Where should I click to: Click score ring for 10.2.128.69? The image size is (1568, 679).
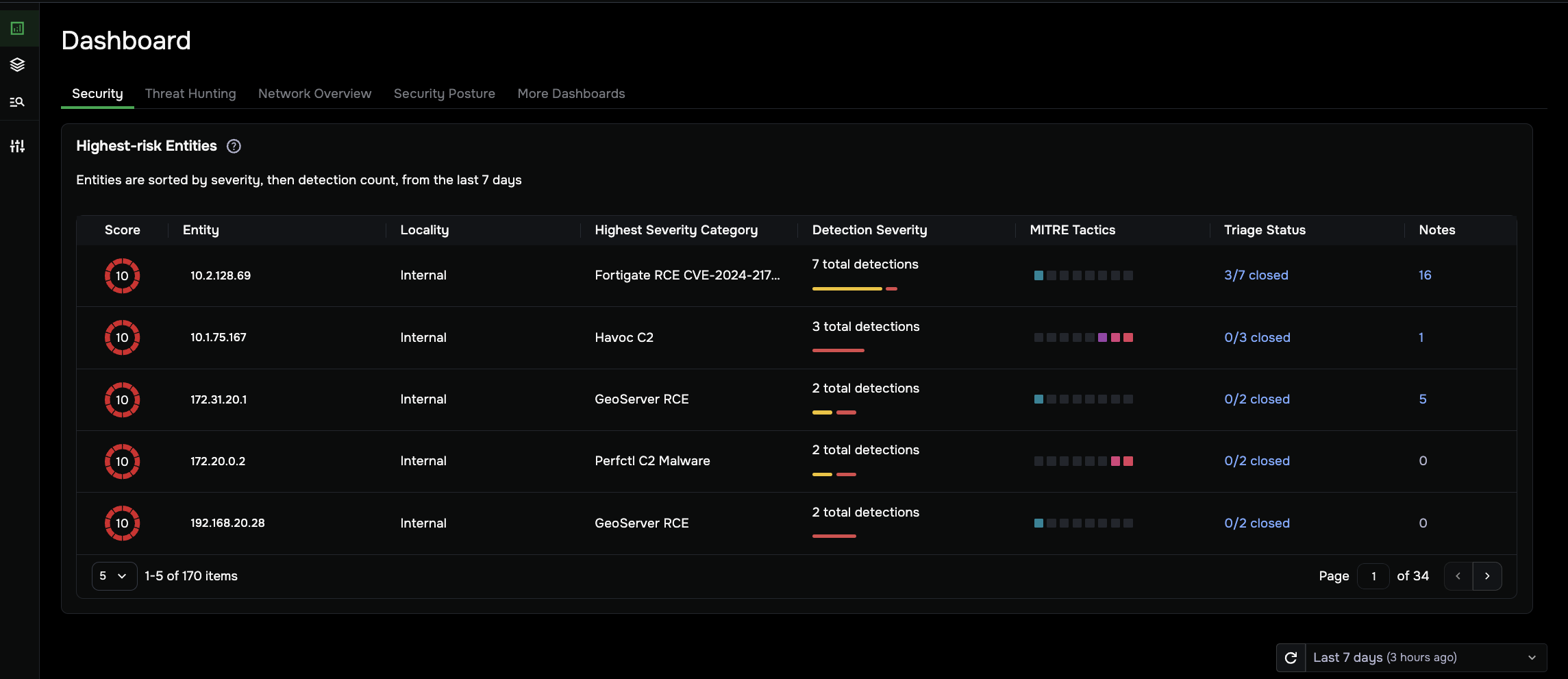click(x=122, y=275)
